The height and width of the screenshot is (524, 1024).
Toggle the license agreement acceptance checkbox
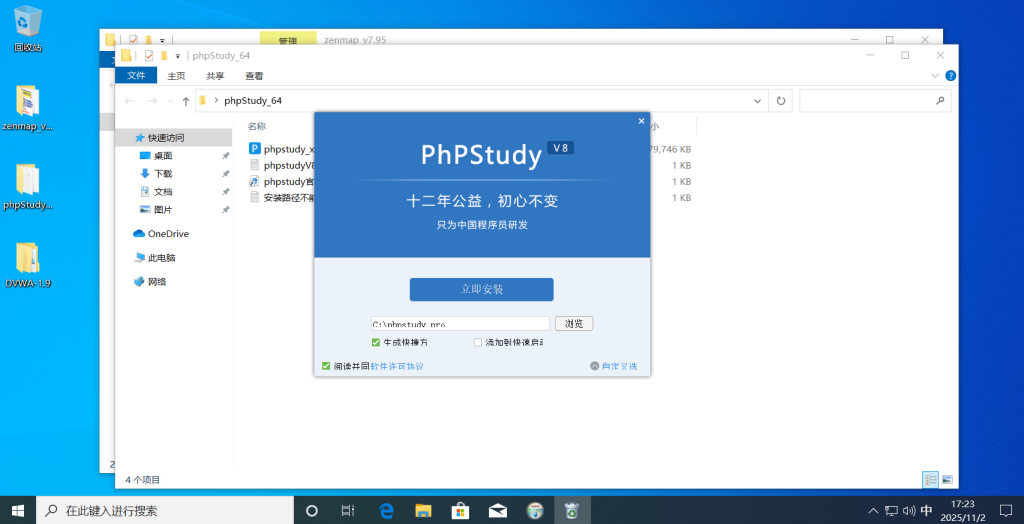pos(326,366)
